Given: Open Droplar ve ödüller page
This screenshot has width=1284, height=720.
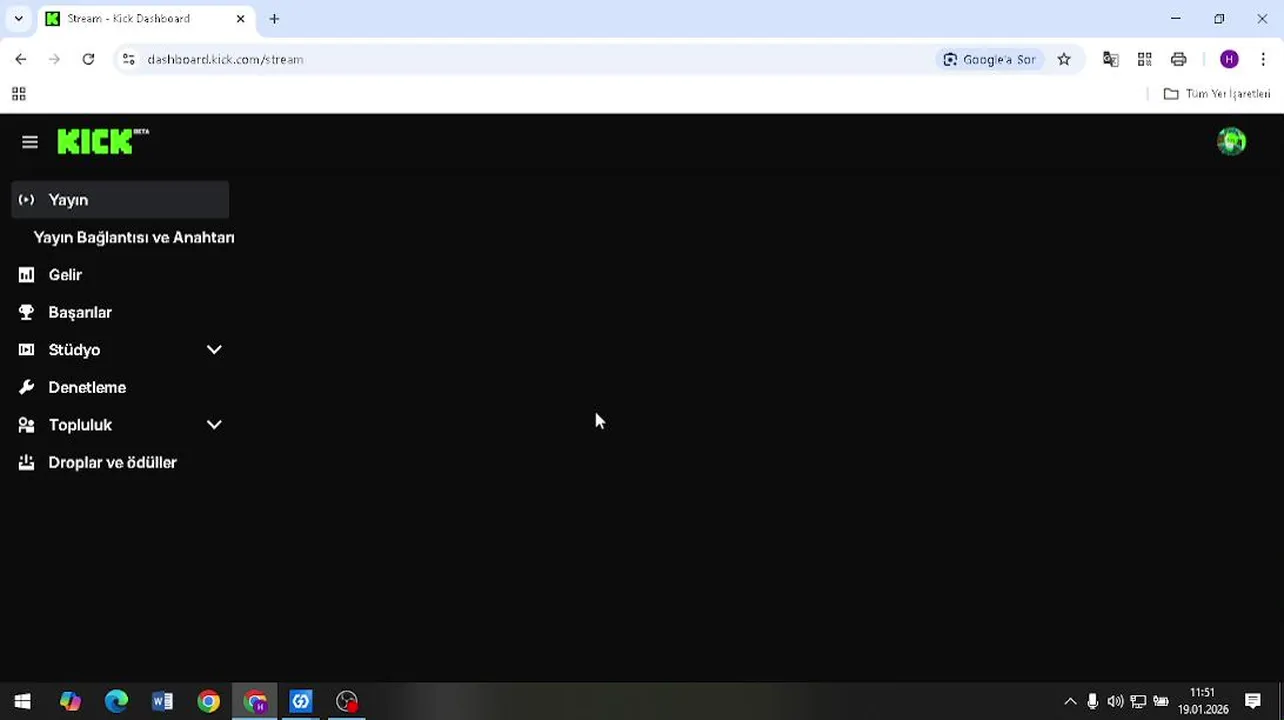Looking at the screenshot, I should tap(112, 462).
